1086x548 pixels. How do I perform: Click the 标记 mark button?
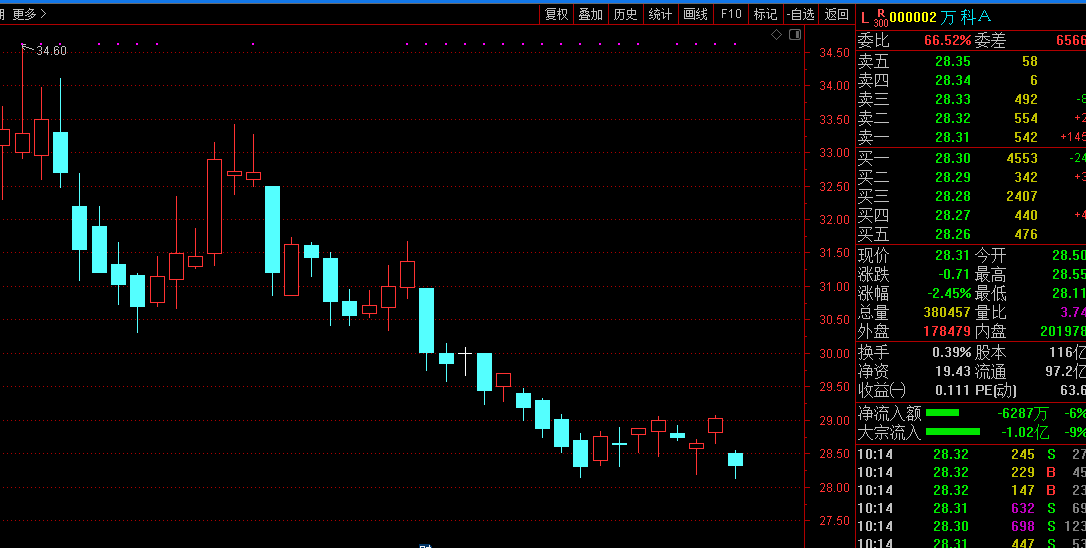[x=765, y=14]
